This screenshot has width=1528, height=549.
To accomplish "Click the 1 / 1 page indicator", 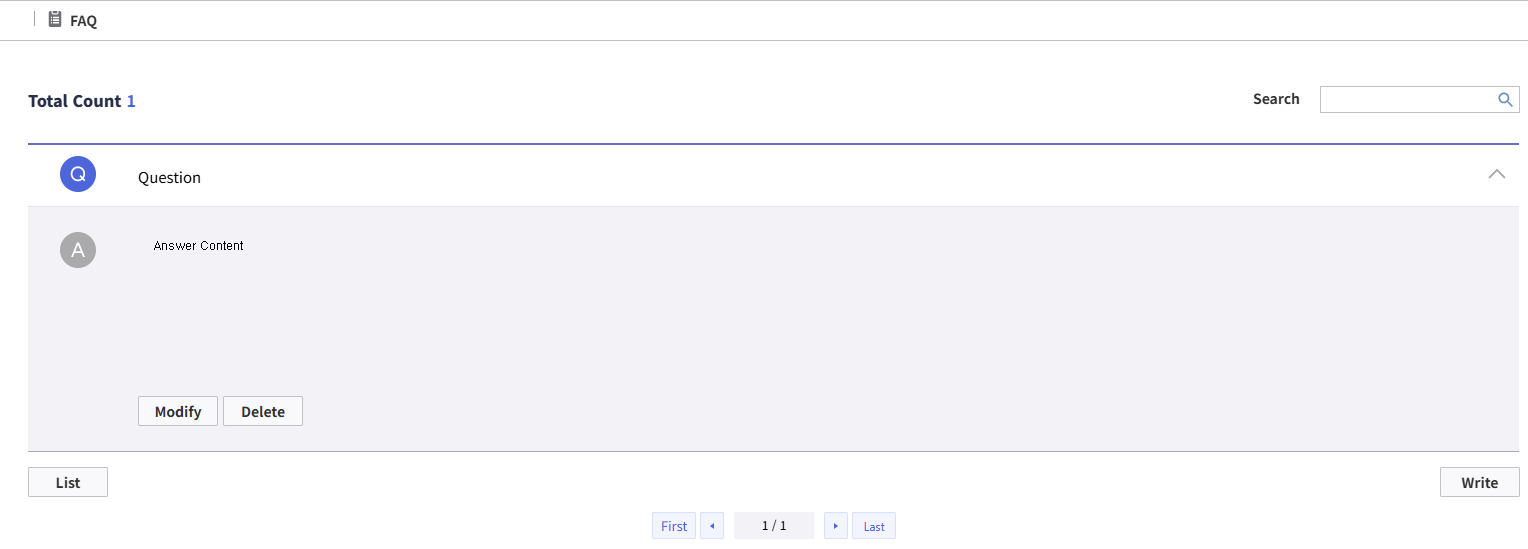I will [x=774, y=526].
